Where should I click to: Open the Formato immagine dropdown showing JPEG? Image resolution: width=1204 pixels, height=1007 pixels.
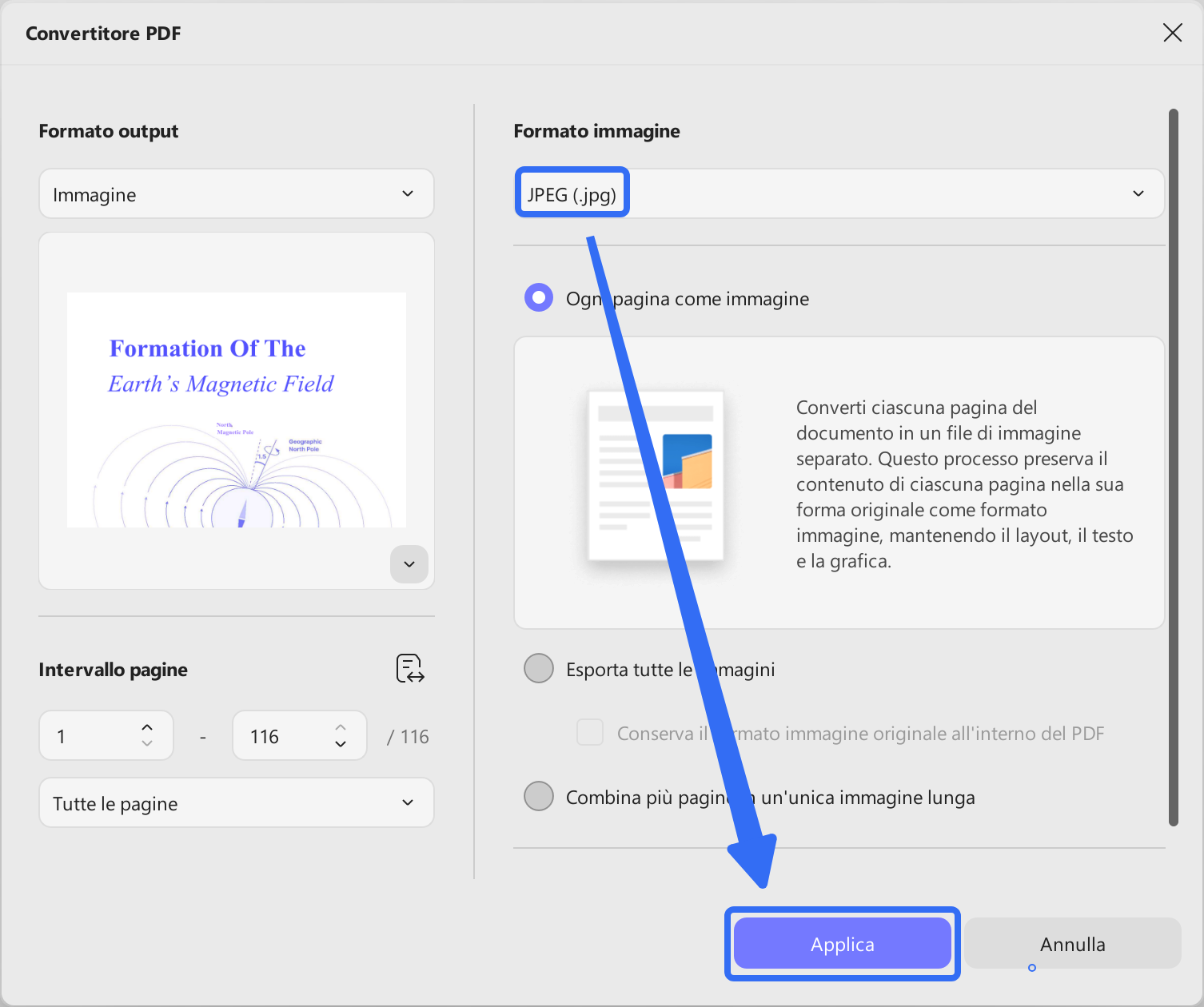(x=839, y=193)
